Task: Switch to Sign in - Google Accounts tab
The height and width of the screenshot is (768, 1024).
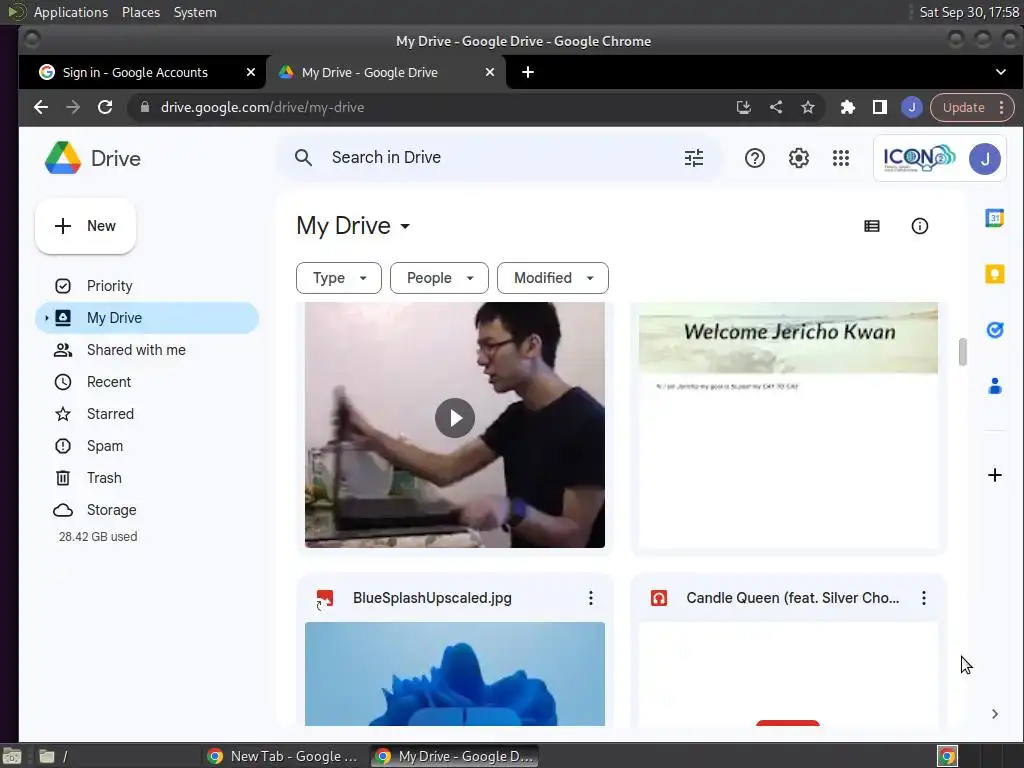Action: pos(135,72)
